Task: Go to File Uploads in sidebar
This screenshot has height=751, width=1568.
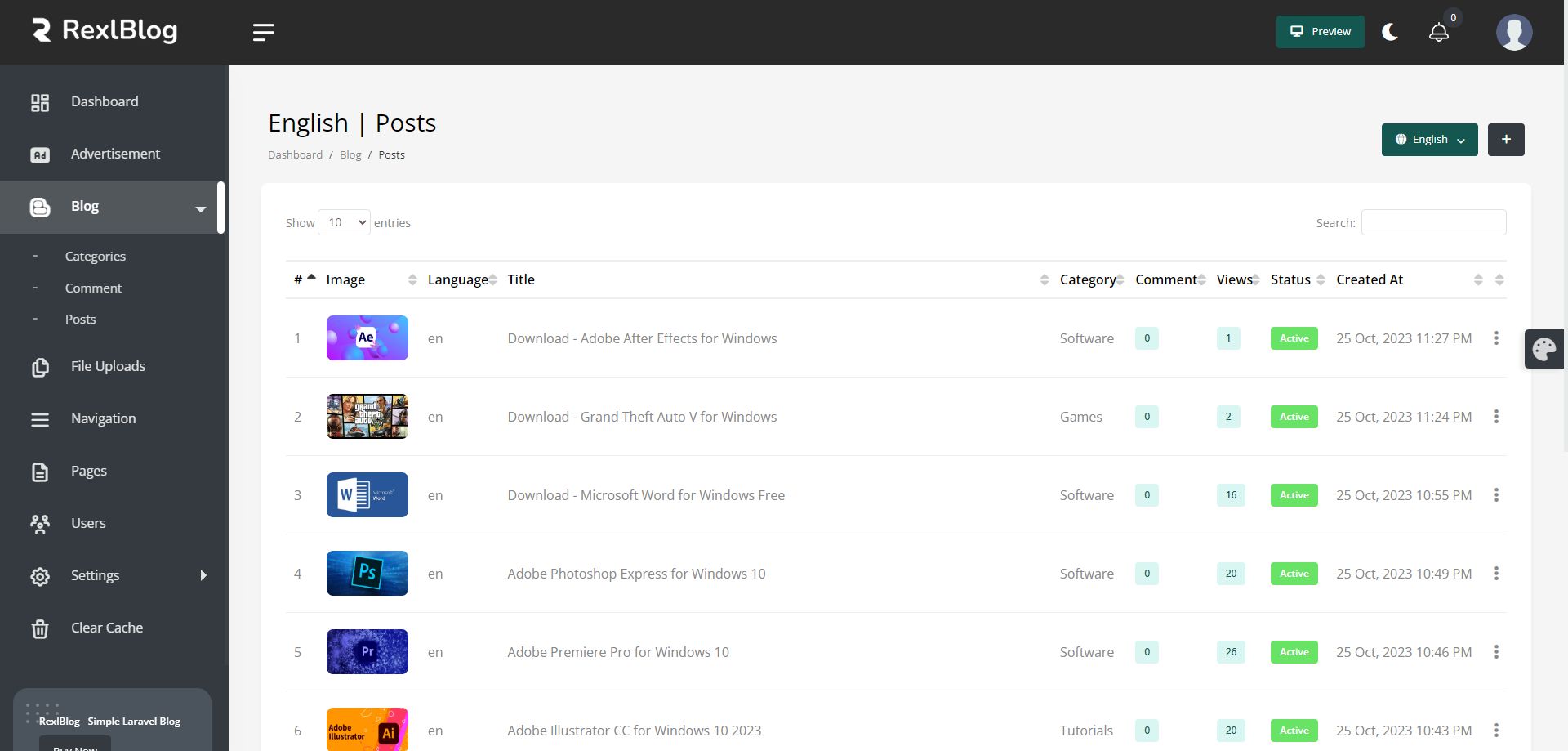Action: coord(108,366)
